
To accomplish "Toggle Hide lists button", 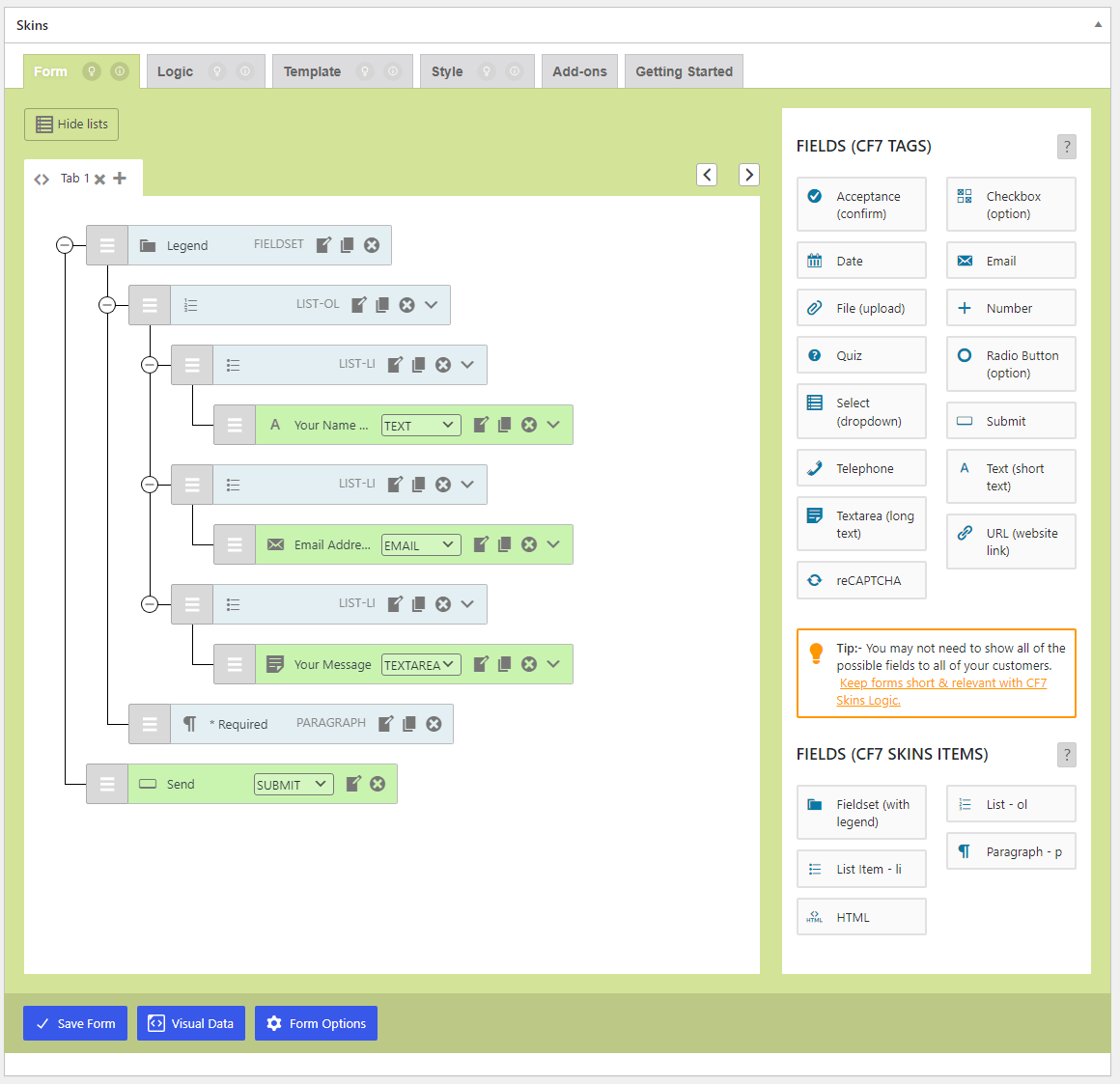I will tap(71, 125).
